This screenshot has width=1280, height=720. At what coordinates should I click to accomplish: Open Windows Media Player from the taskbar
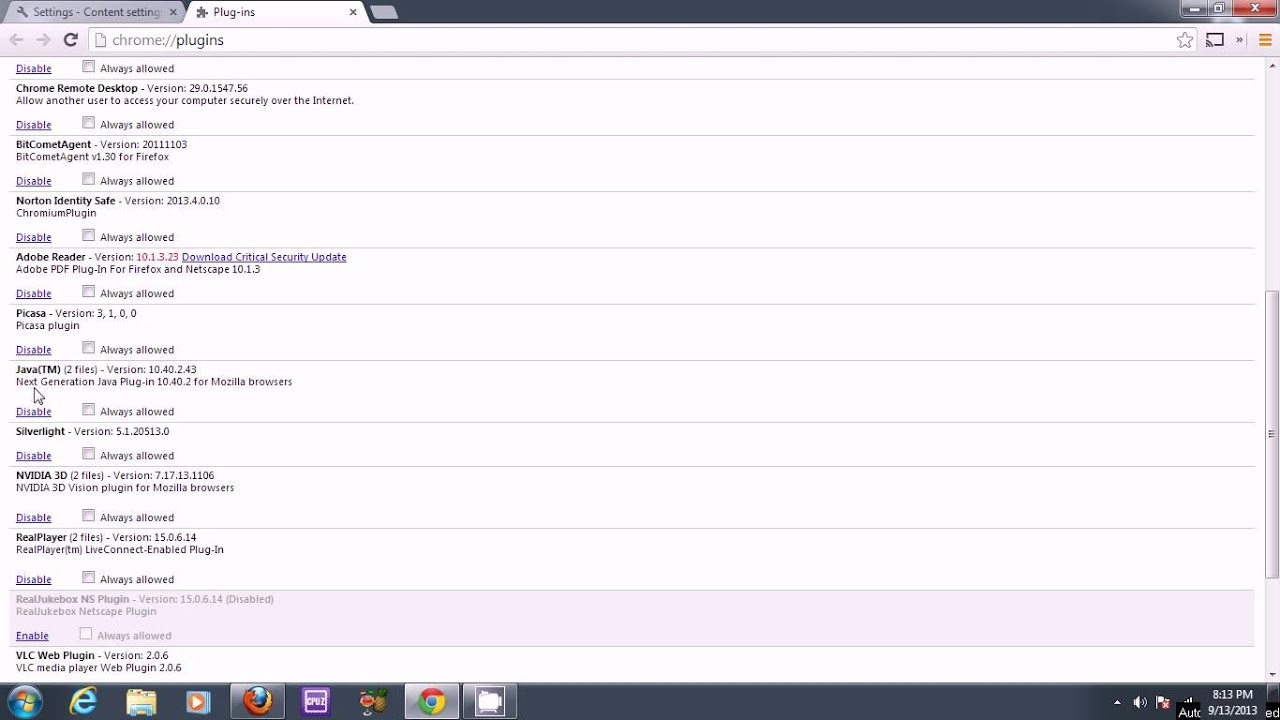198,702
